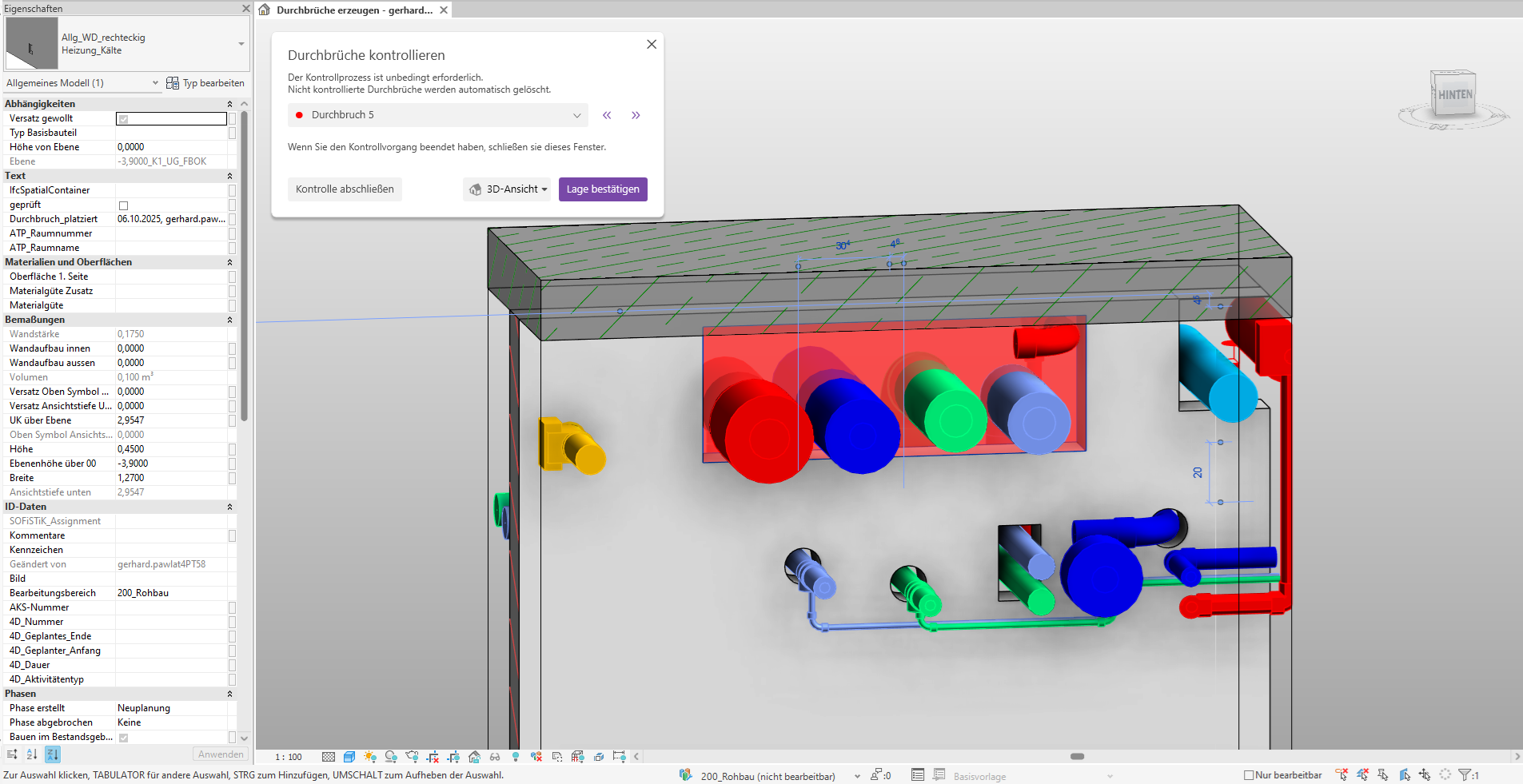Go to next Durchbruch with arrow

tap(636, 115)
